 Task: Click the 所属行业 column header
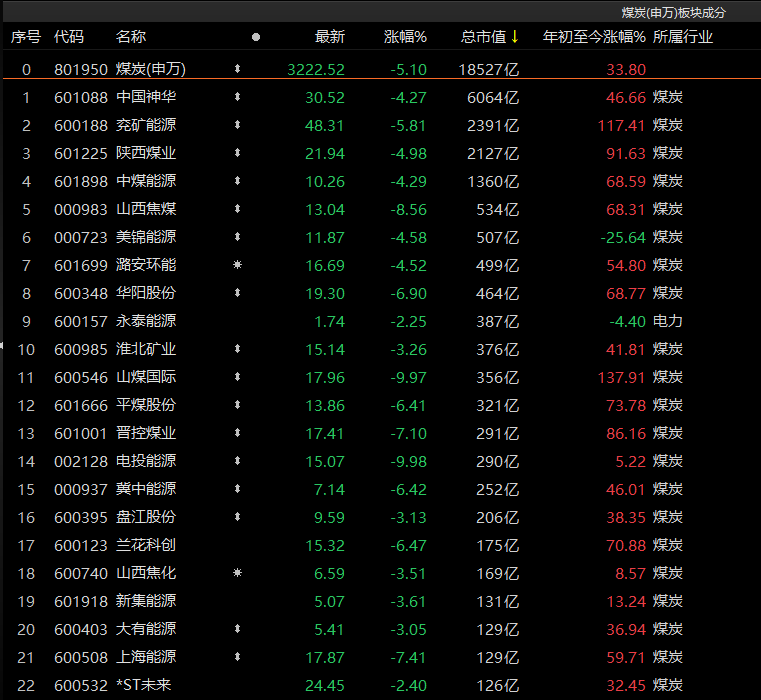point(683,37)
